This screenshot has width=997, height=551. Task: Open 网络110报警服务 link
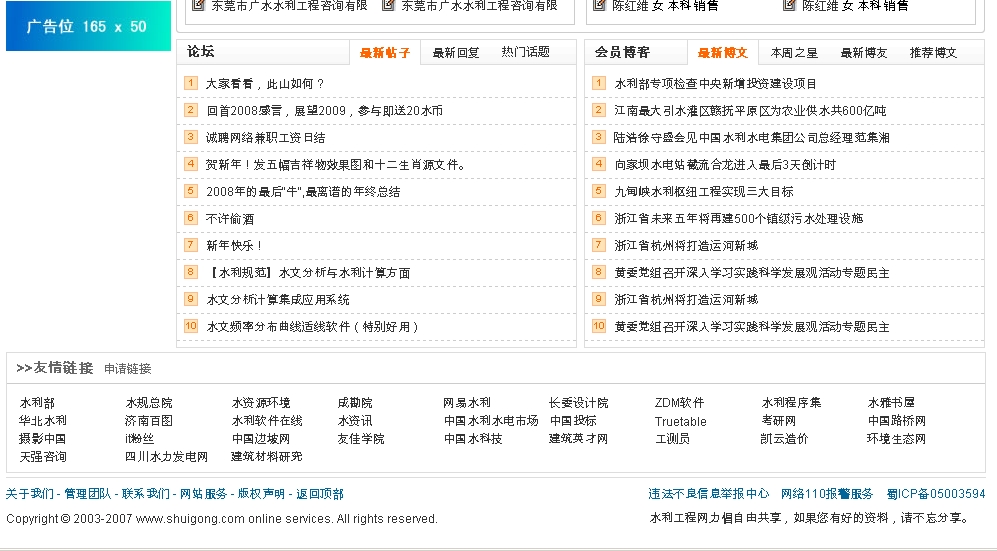(x=827, y=494)
